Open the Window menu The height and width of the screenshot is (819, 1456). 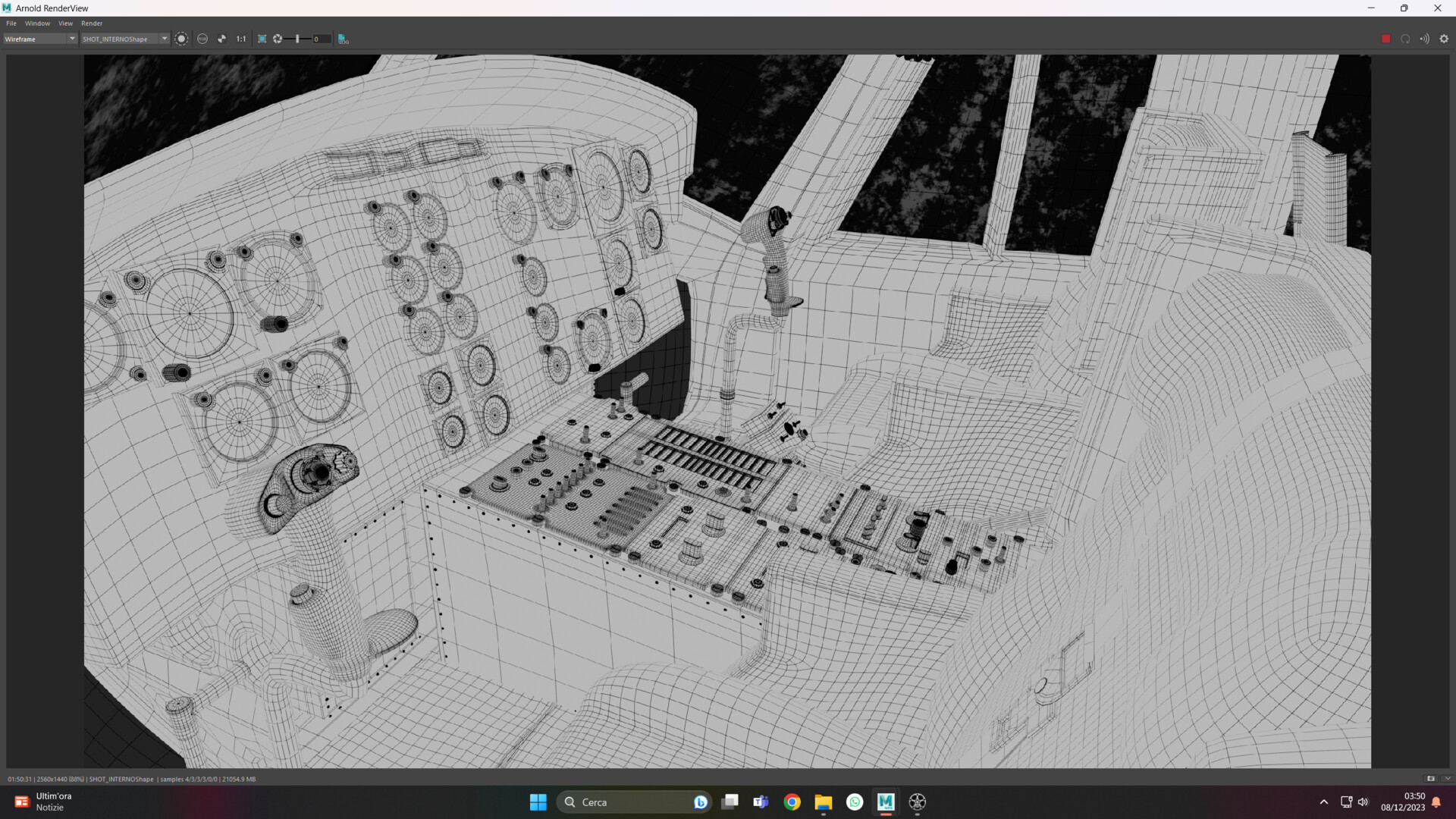coord(37,24)
